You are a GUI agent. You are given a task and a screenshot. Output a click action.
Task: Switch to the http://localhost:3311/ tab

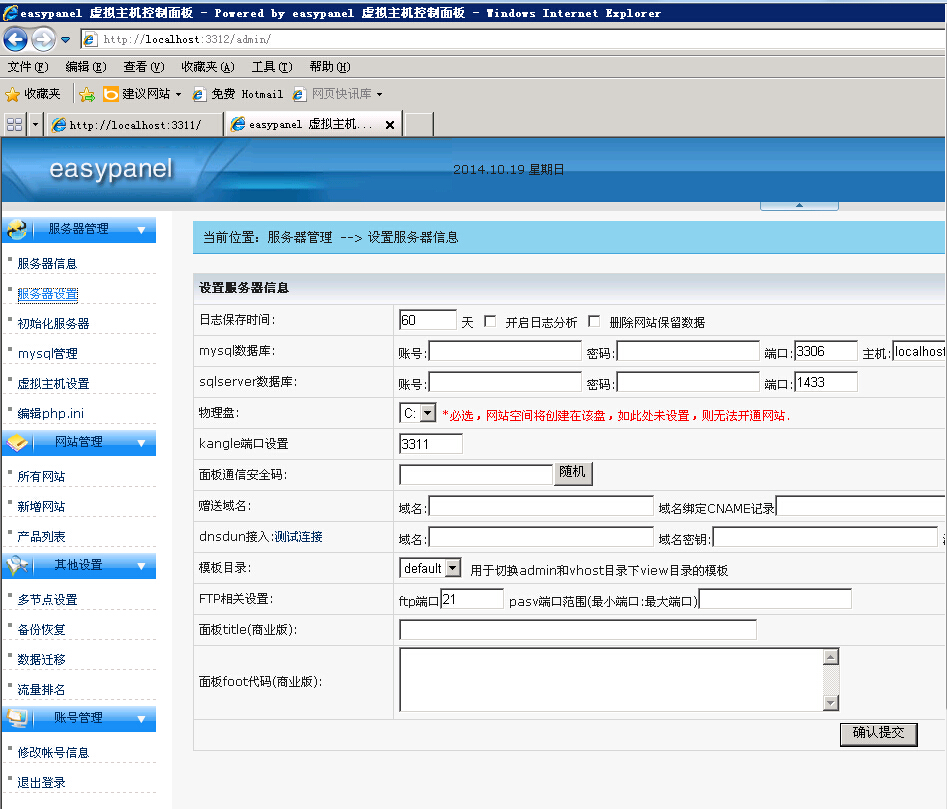tap(133, 125)
